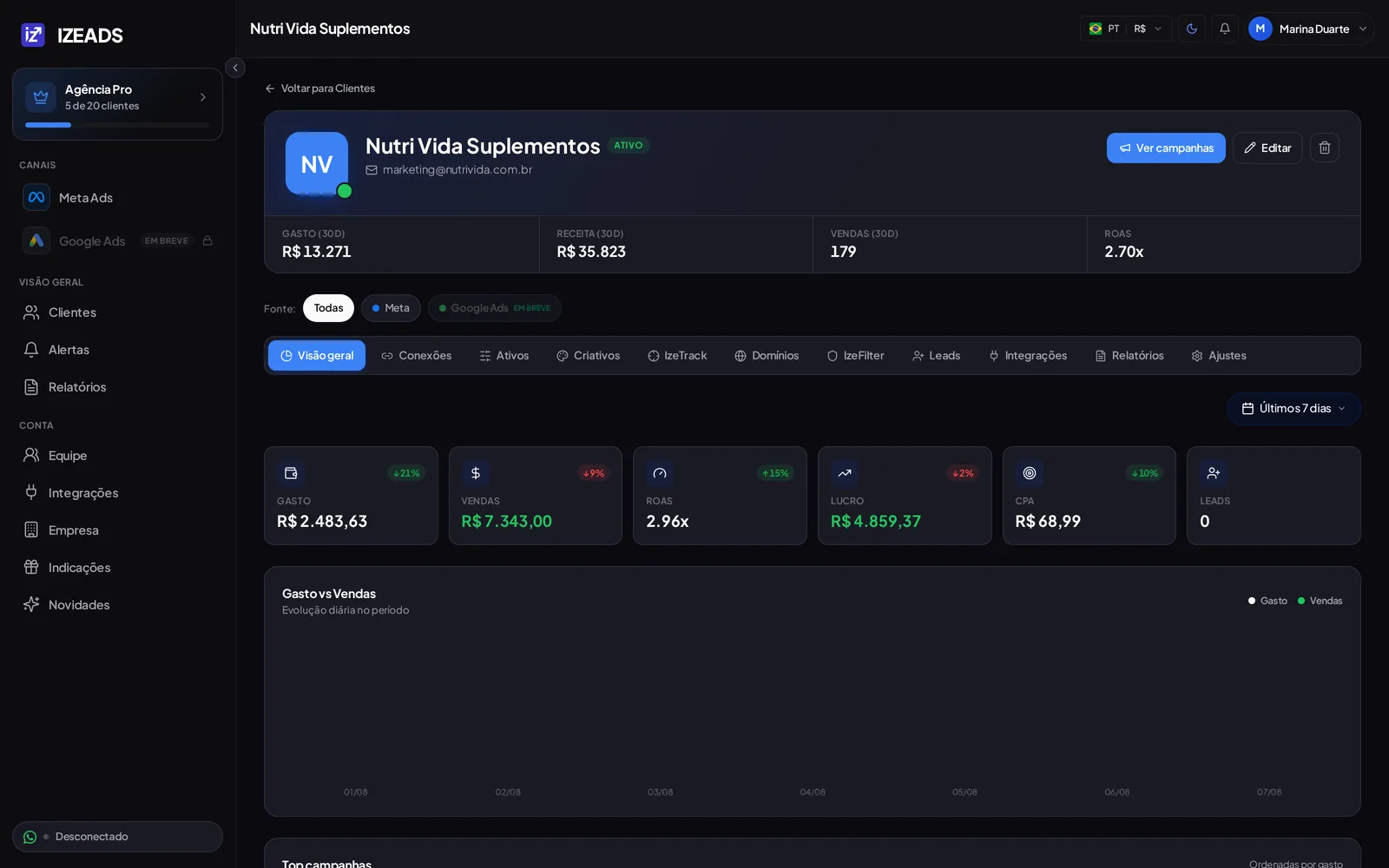Select the Google Ads source filter chip

[x=495, y=308]
